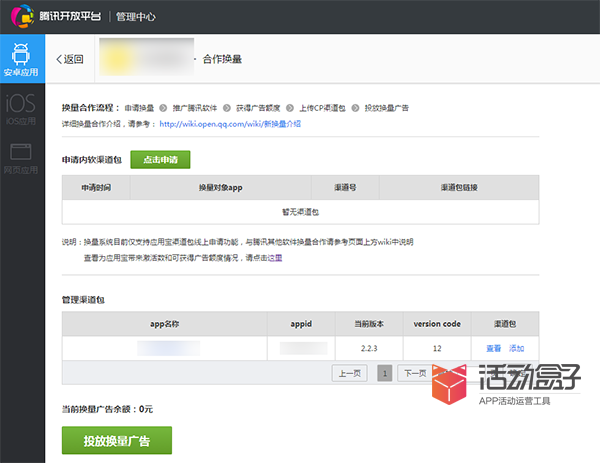Viewport: 600px width, 463px height.
Task: Click 查看 in the 渠道包 column
Action: pyautogui.click(x=494, y=348)
